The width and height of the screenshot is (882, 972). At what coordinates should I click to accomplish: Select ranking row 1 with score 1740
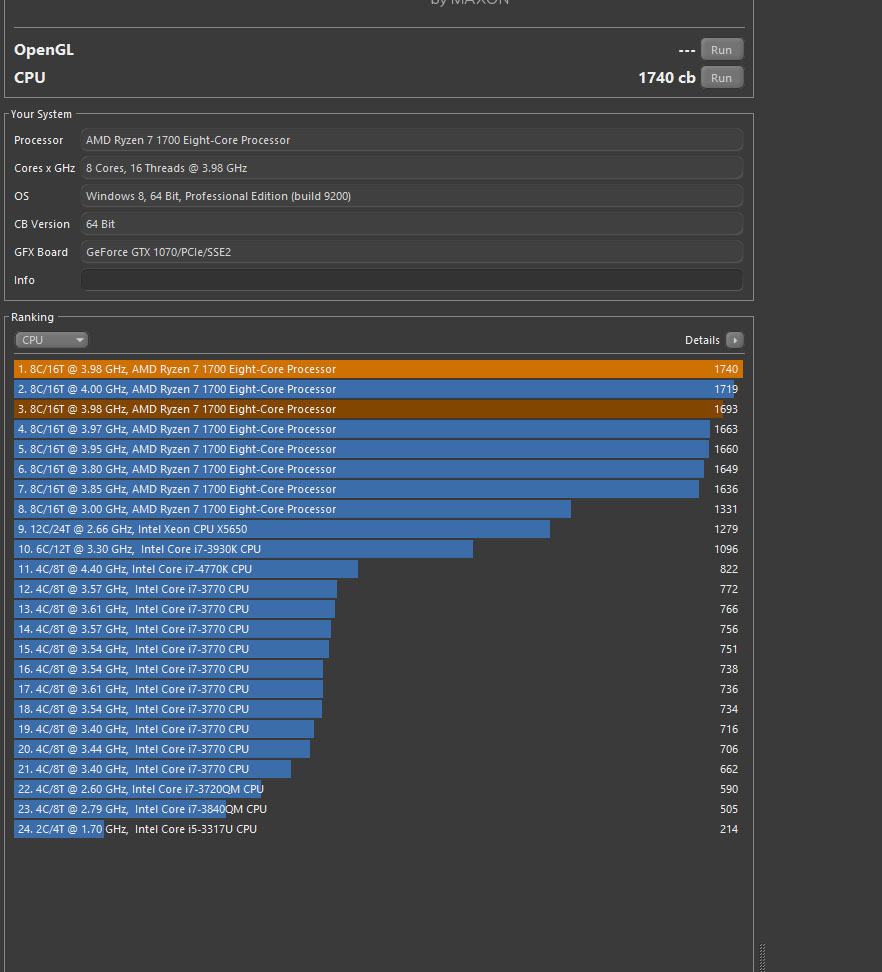click(x=378, y=369)
